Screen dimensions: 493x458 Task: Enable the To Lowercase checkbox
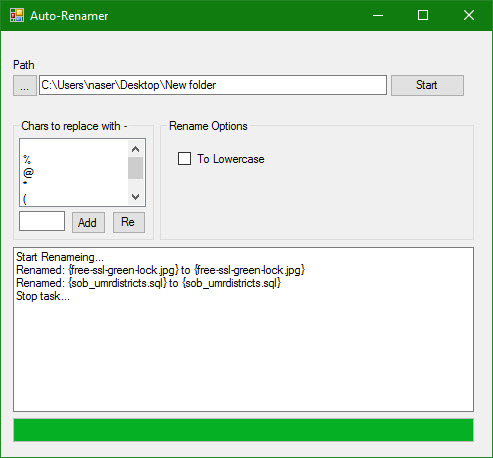184,159
